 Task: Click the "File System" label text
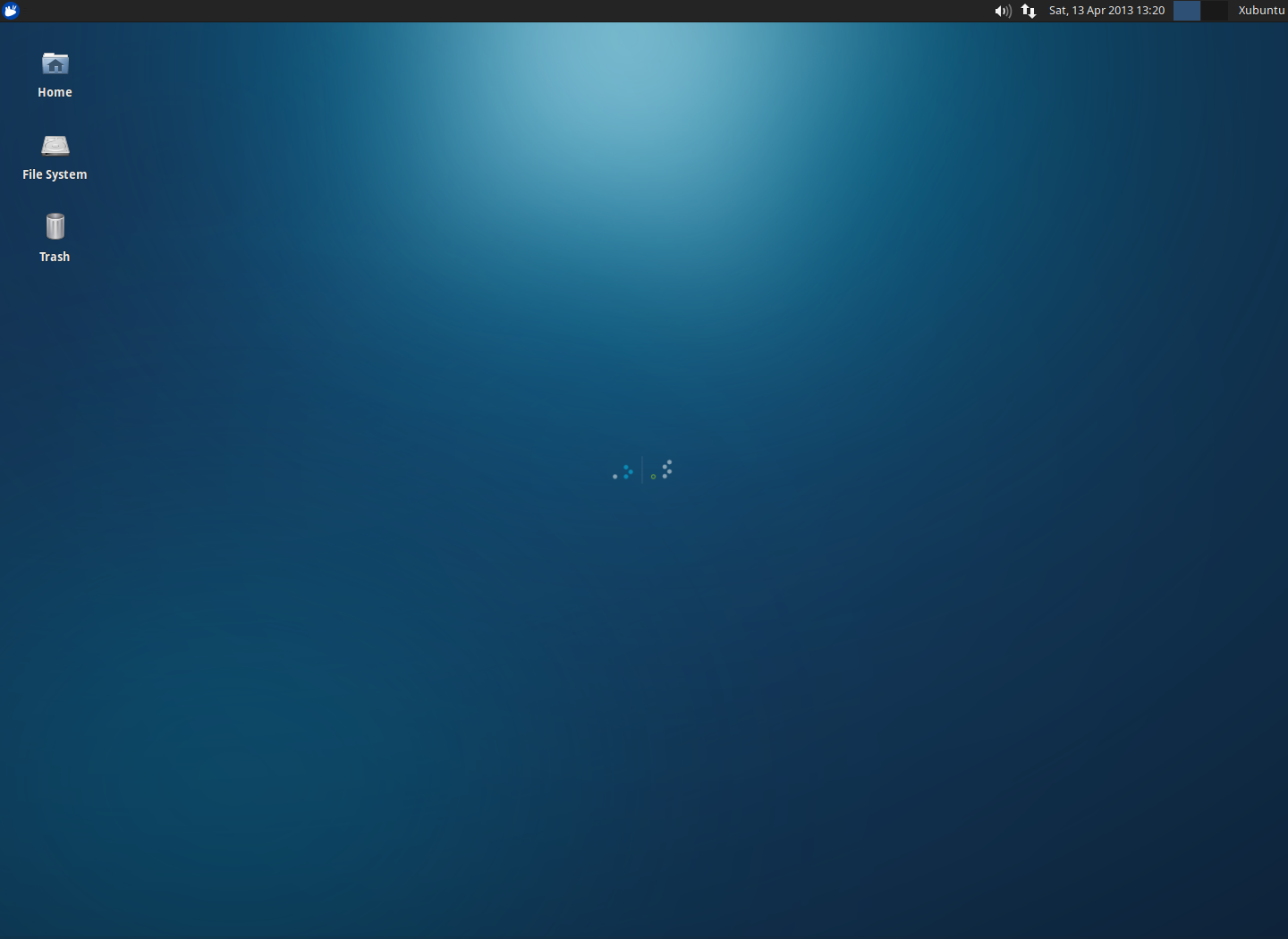[x=55, y=174]
